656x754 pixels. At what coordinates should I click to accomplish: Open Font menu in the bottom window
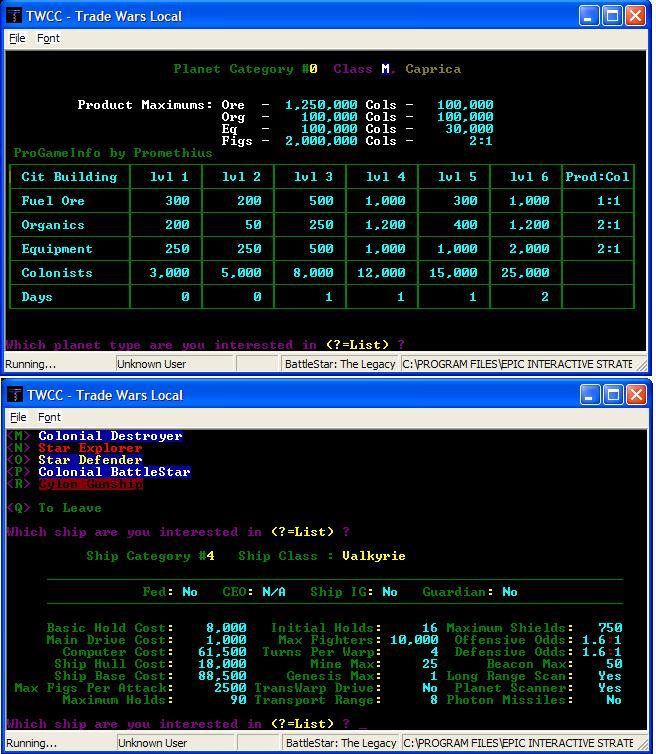click(48, 417)
